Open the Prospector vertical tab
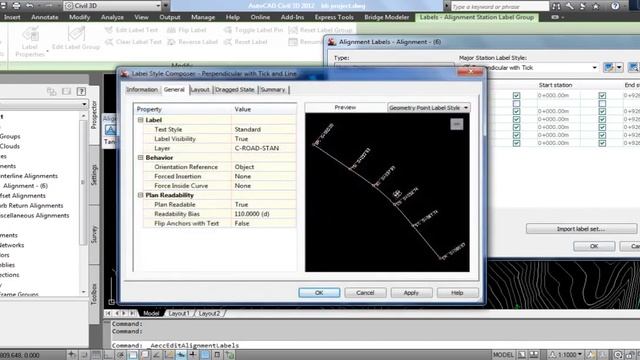This screenshot has height=360, width=640. click(94, 116)
